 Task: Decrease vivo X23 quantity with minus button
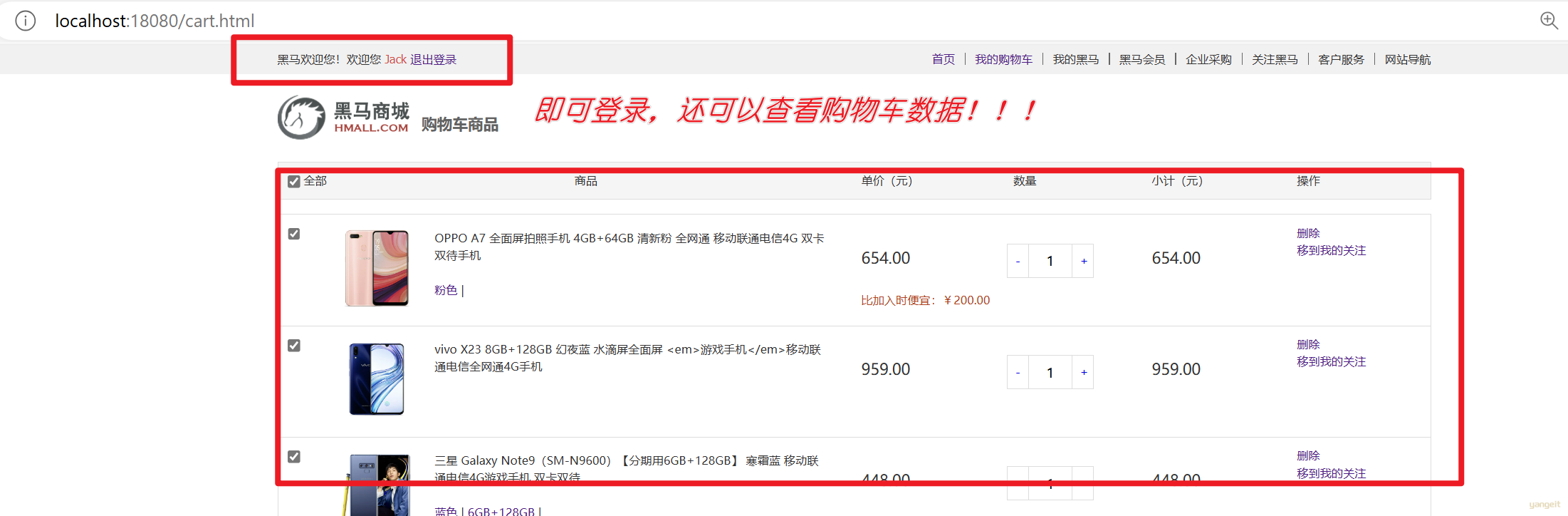[1018, 372]
